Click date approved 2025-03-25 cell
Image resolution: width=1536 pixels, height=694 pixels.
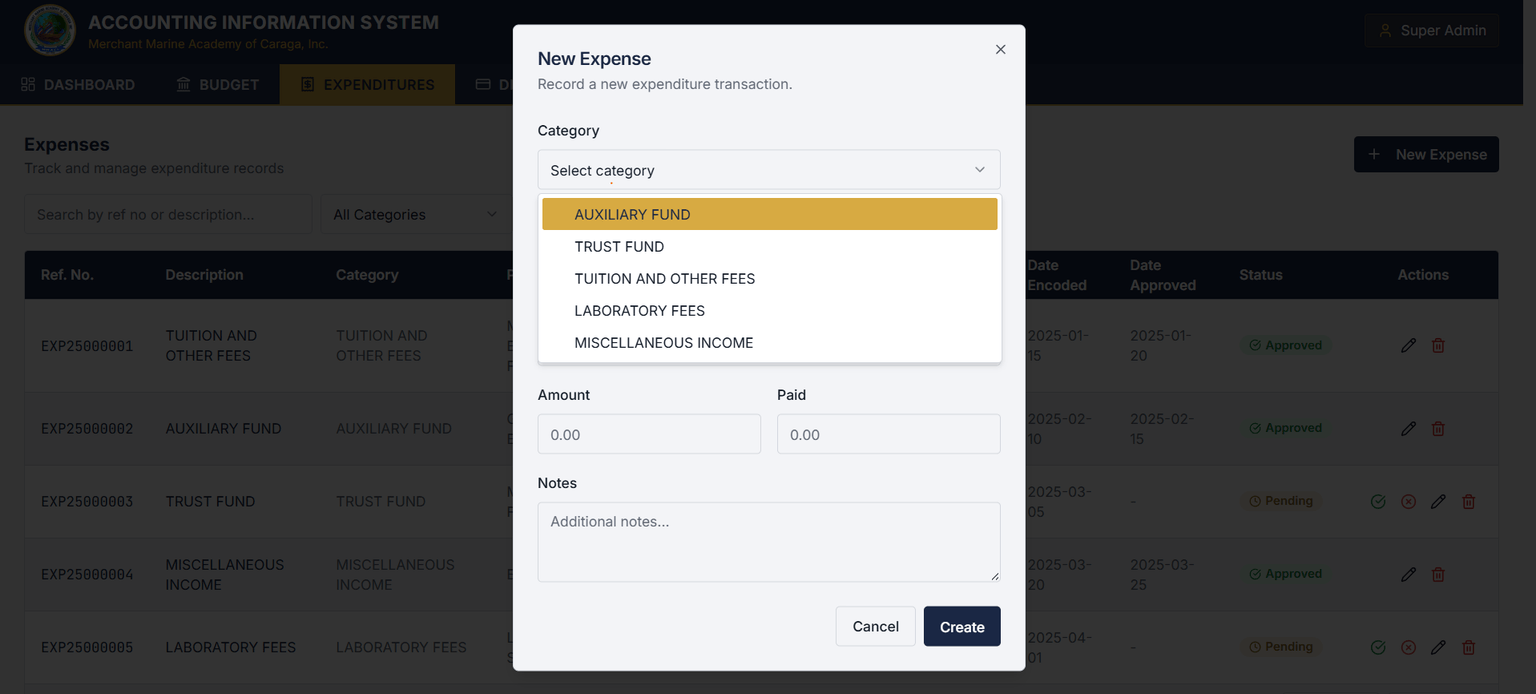pos(1161,574)
